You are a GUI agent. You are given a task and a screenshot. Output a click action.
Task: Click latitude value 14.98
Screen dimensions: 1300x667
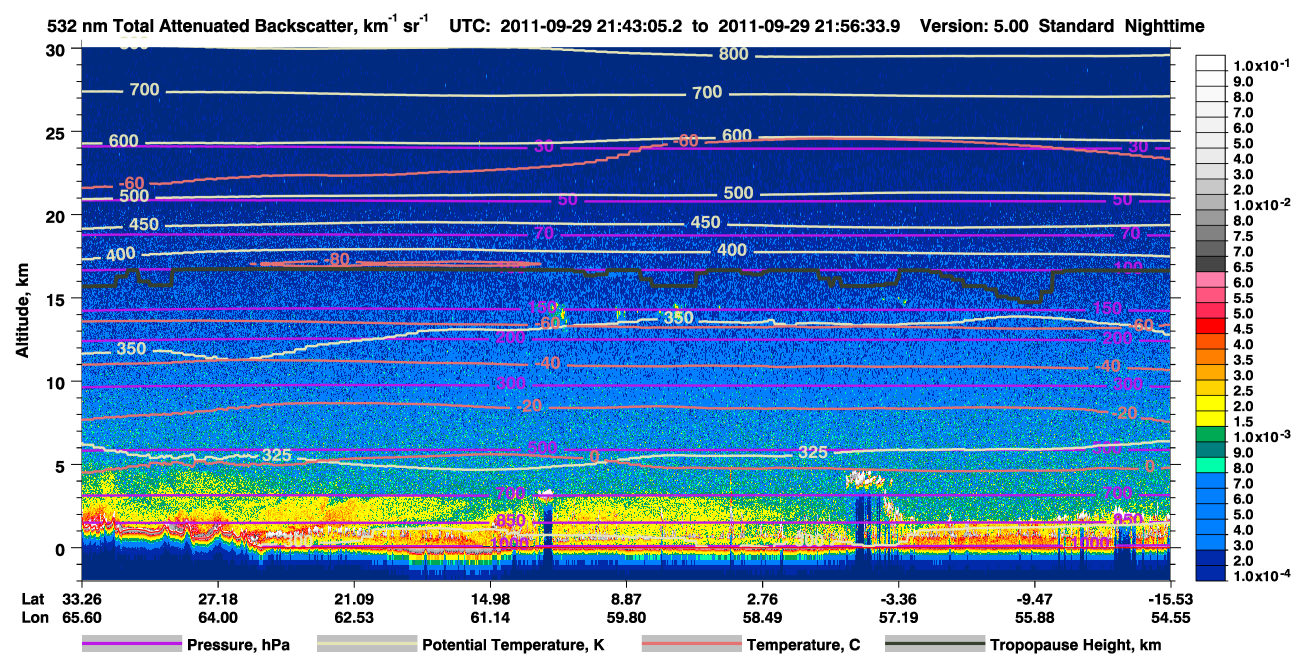489,599
